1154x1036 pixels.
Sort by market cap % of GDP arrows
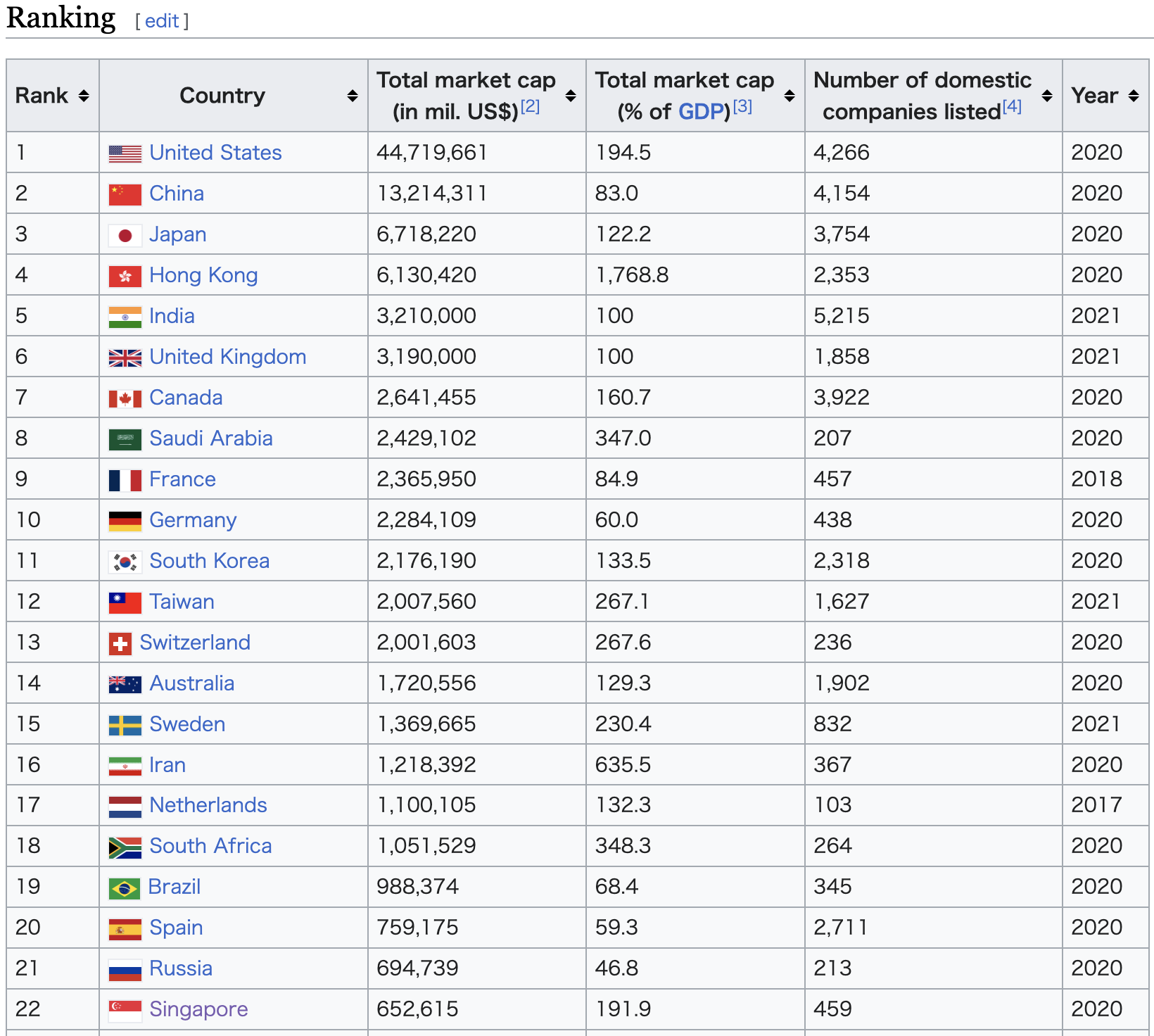coord(790,96)
